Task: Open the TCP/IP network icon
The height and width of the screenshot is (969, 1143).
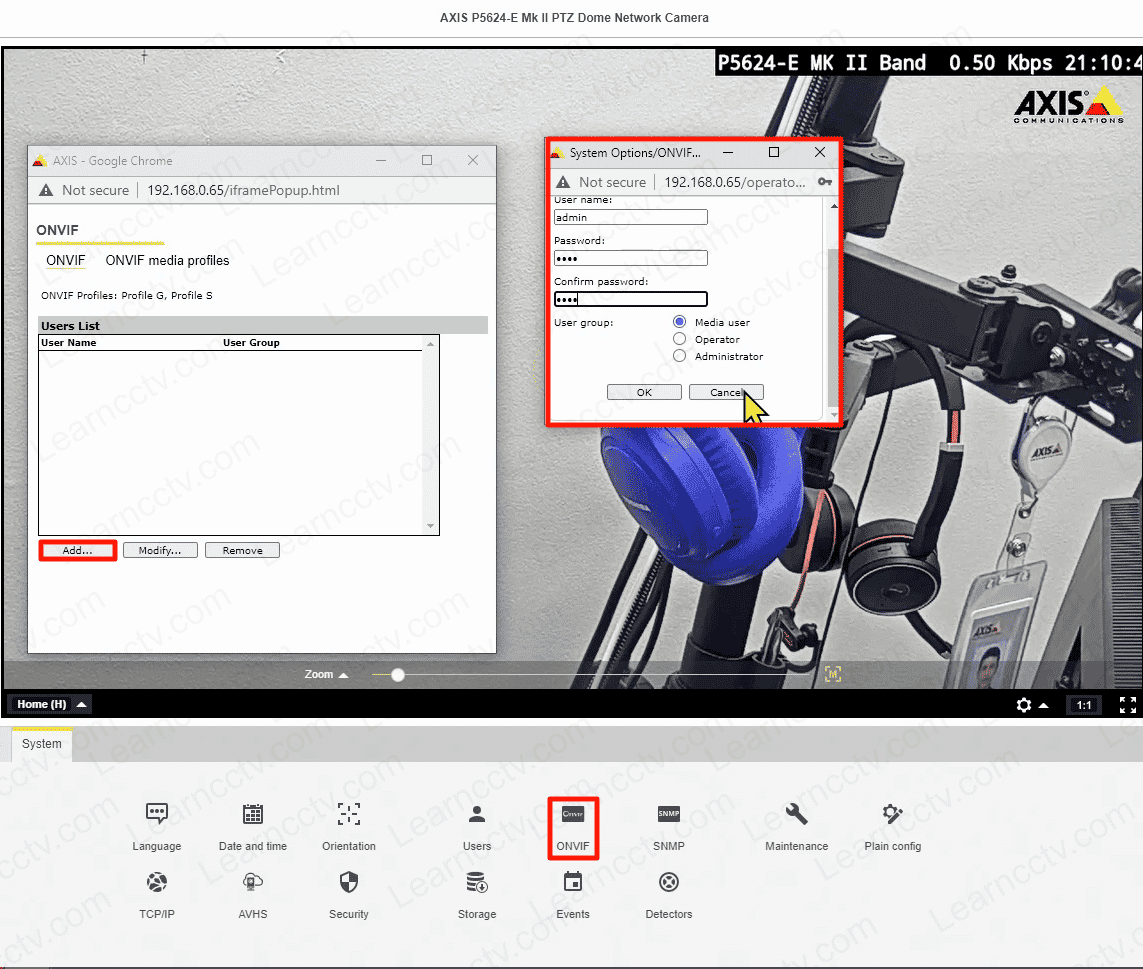Action: [157, 883]
